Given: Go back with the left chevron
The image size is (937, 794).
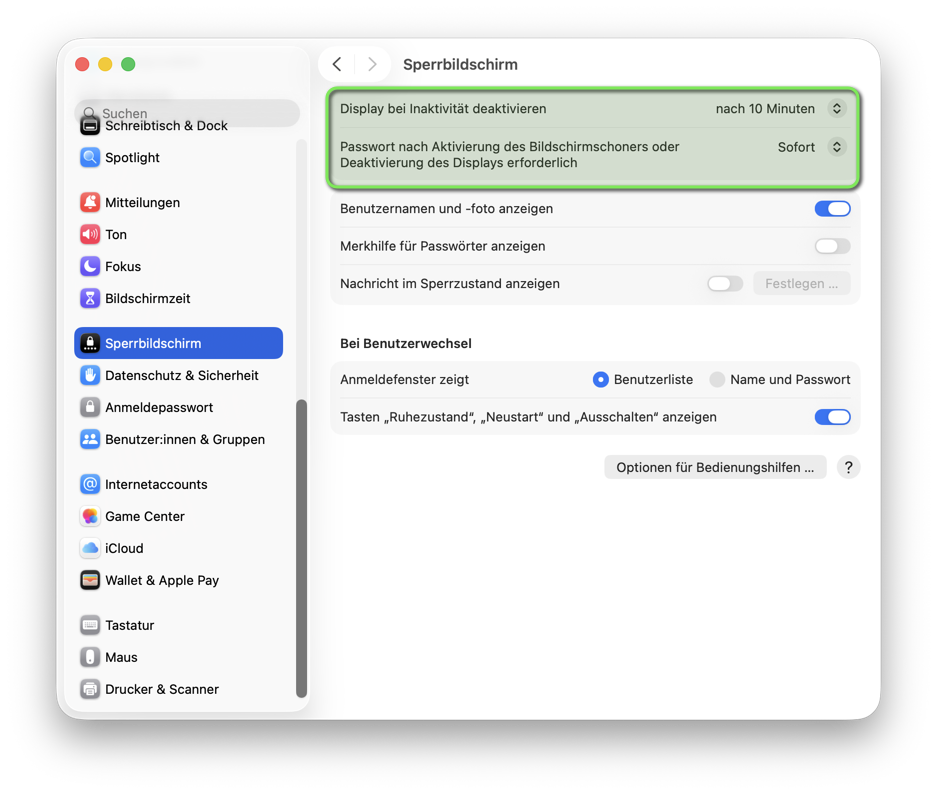Looking at the screenshot, I should pyautogui.click(x=337, y=64).
